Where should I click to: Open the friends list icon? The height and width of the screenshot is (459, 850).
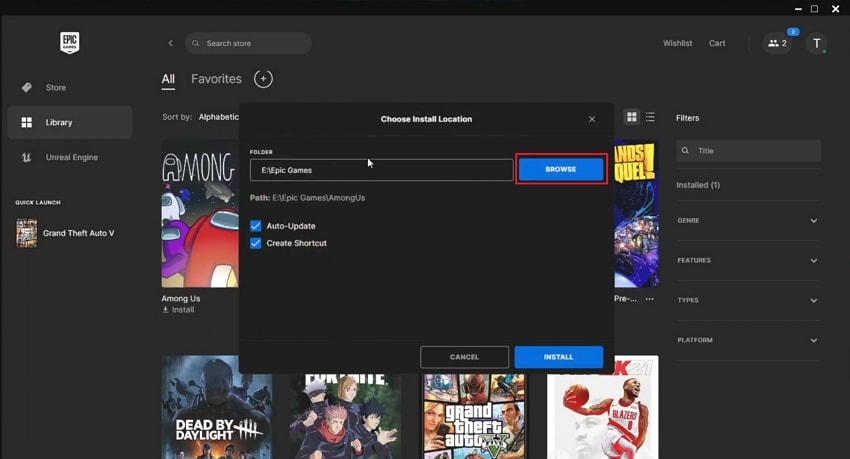[778, 43]
